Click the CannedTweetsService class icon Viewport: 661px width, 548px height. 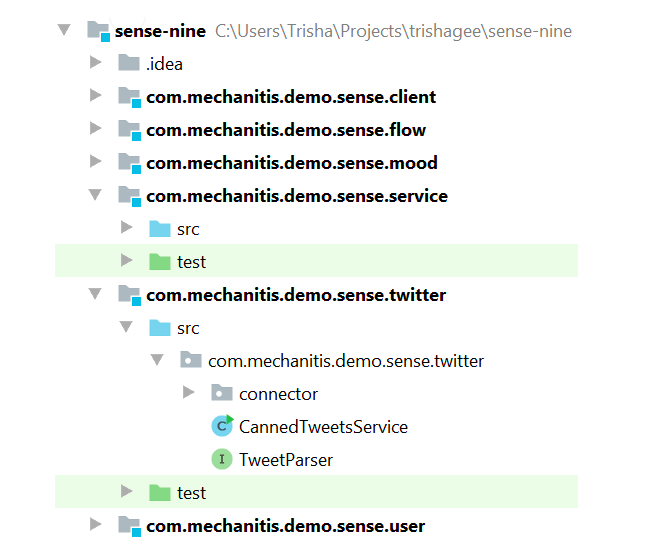pyautogui.click(x=222, y=426)
